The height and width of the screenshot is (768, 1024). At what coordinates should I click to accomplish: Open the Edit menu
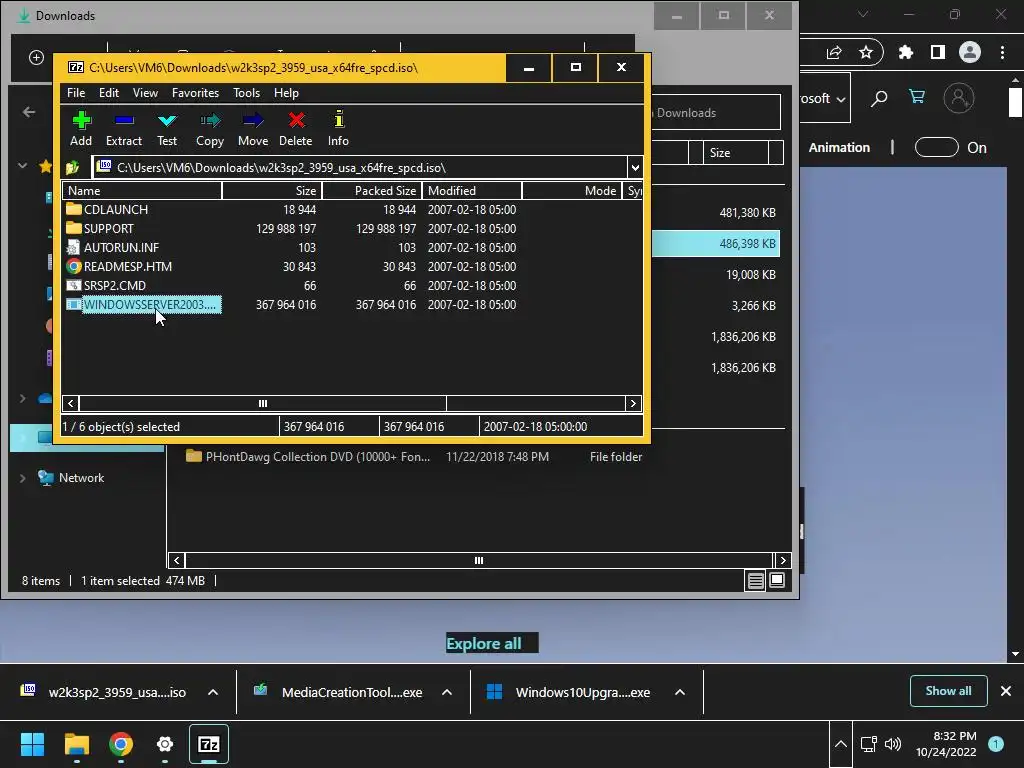(108, 93)
